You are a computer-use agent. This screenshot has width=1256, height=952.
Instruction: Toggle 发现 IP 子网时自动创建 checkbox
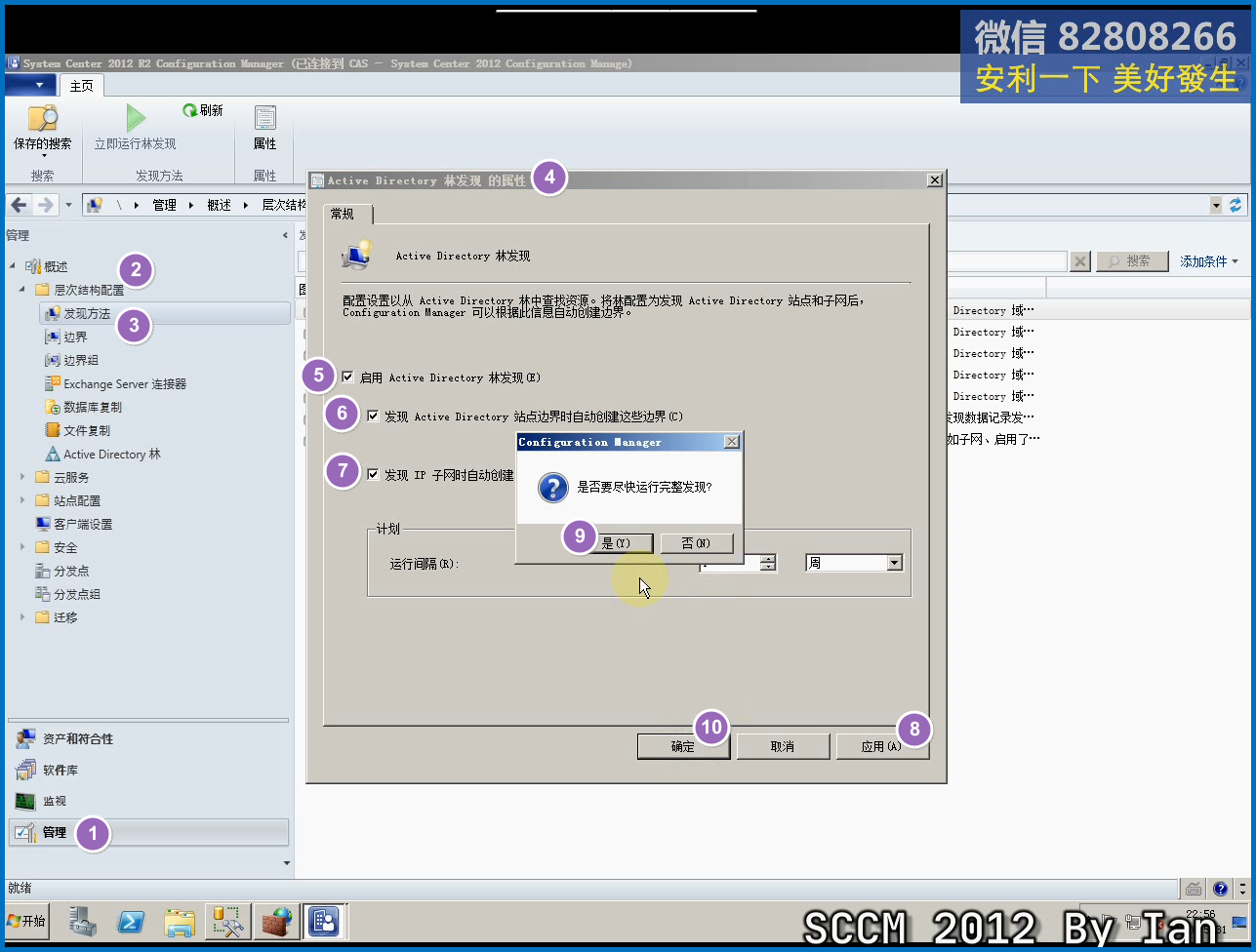[x=373, y=474]
